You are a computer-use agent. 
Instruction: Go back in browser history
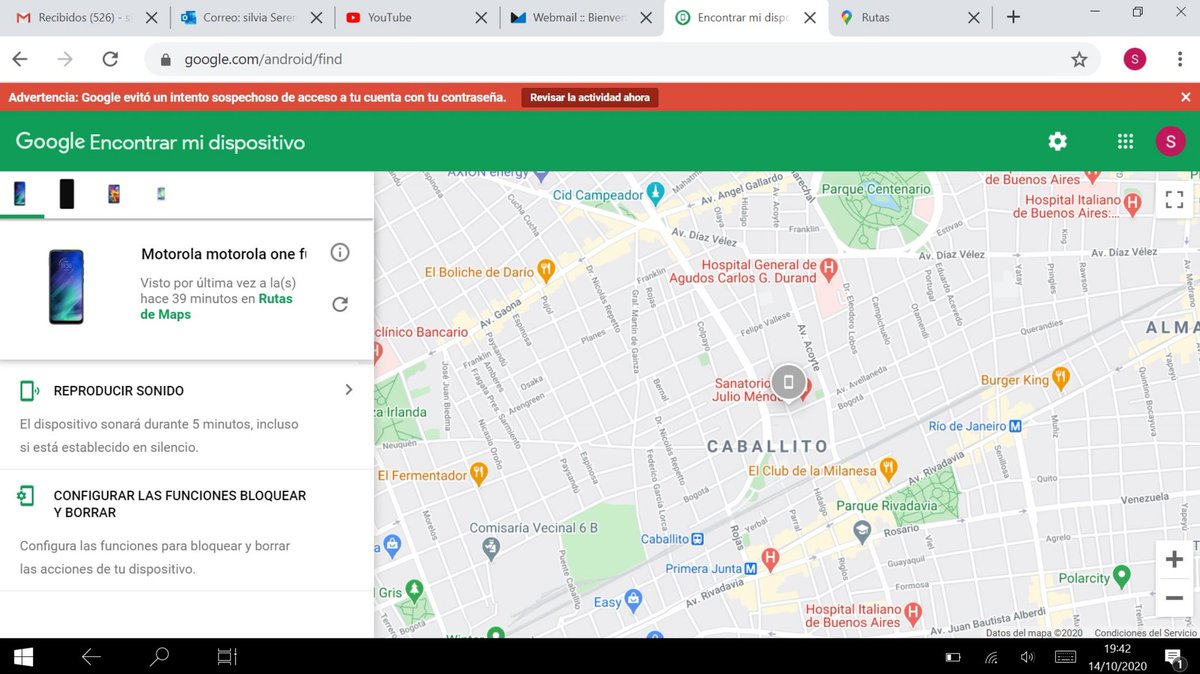coord(20,59)
